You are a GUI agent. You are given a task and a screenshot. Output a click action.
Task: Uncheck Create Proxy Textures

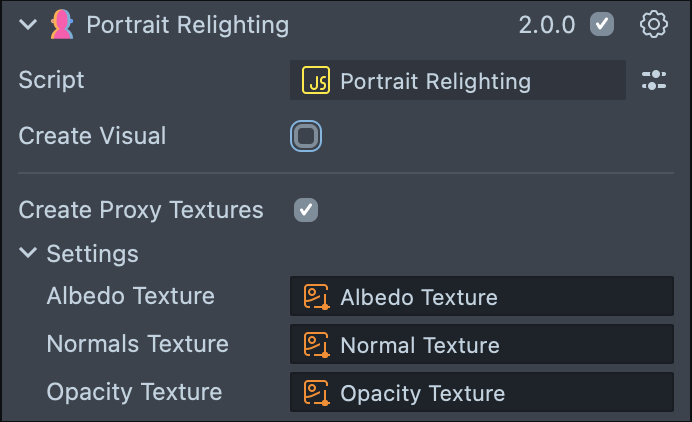306,210
